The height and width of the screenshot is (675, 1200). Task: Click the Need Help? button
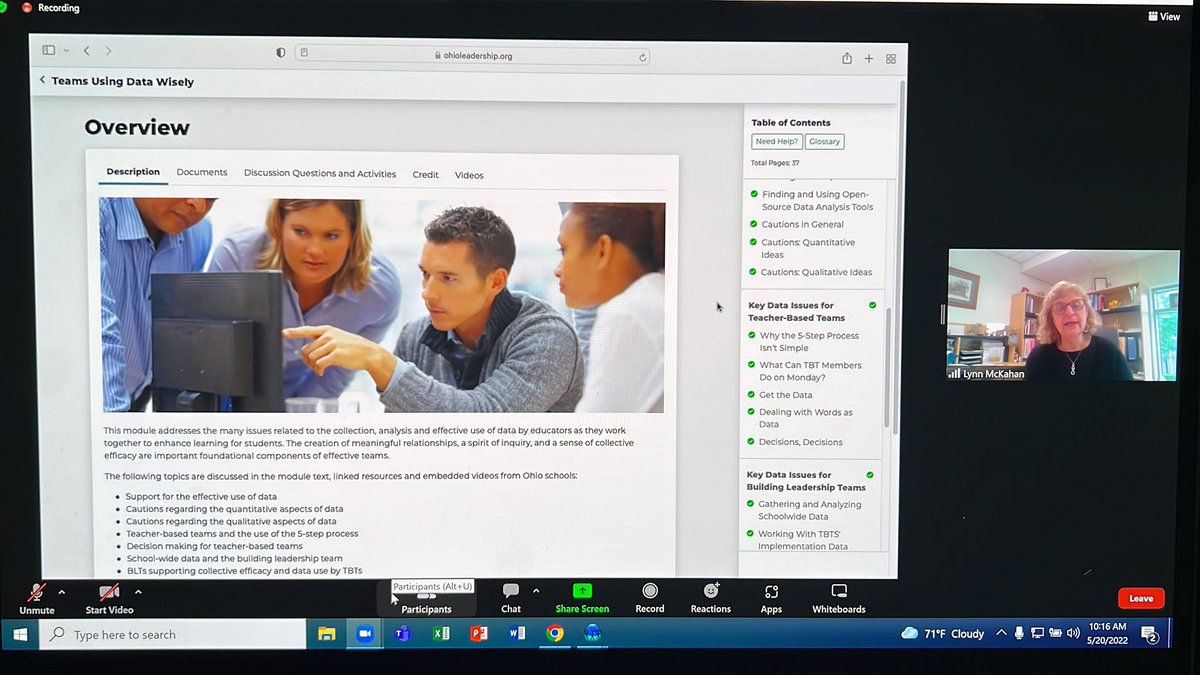coord(777,142)
